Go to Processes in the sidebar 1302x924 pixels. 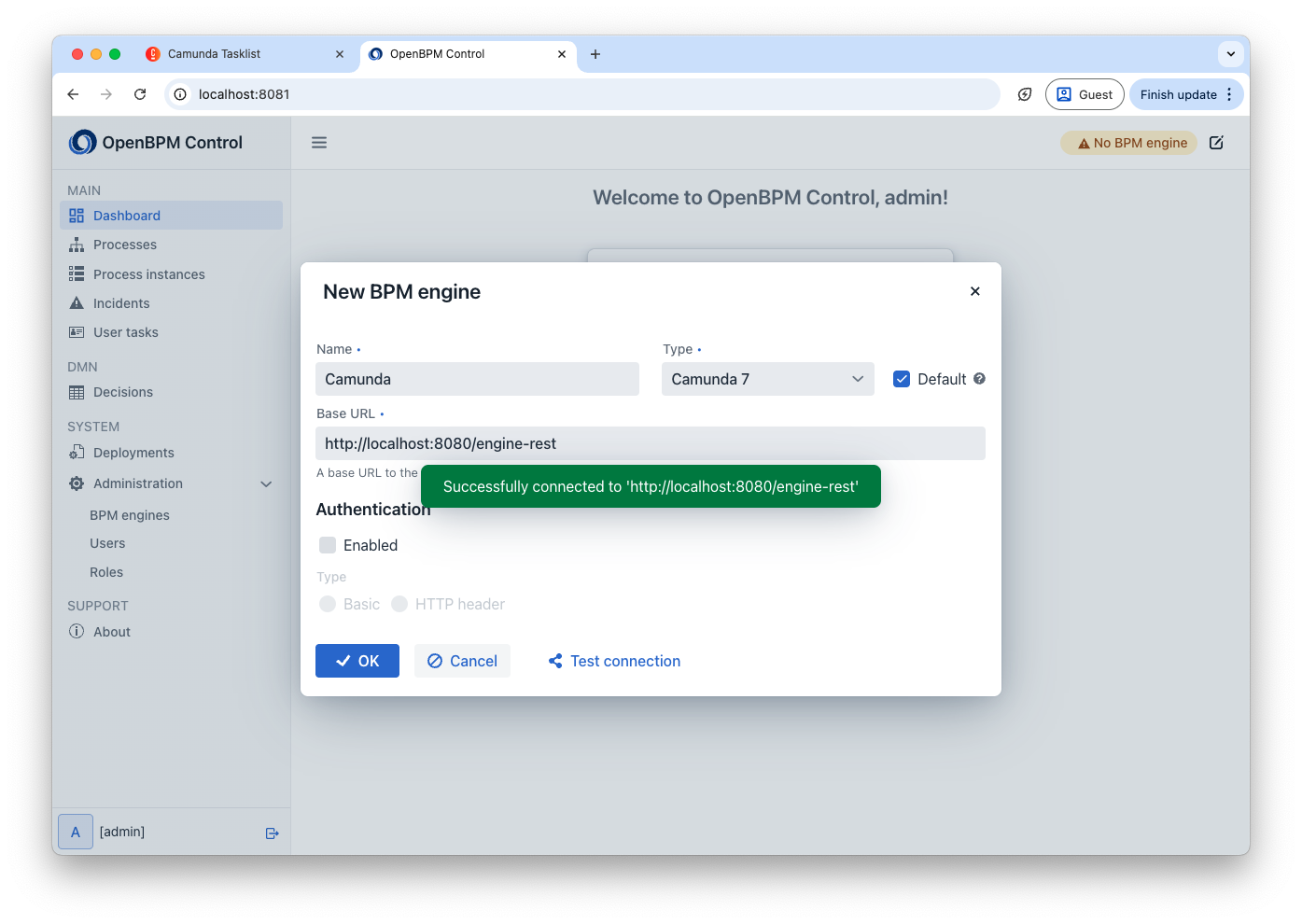click(x=172, y=245)
